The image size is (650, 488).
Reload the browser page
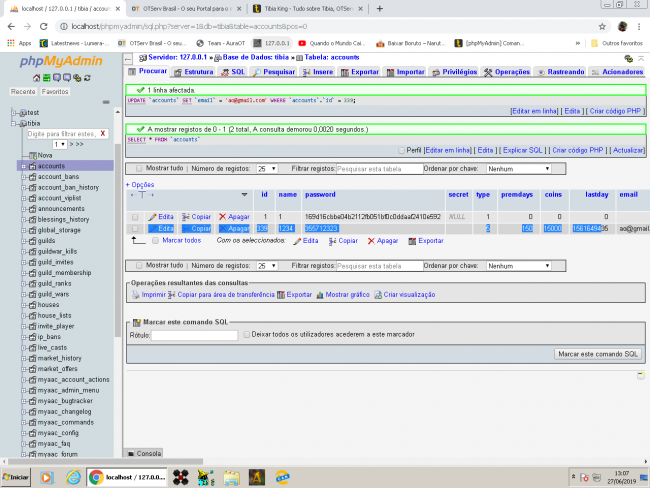[x=44, y=27]
